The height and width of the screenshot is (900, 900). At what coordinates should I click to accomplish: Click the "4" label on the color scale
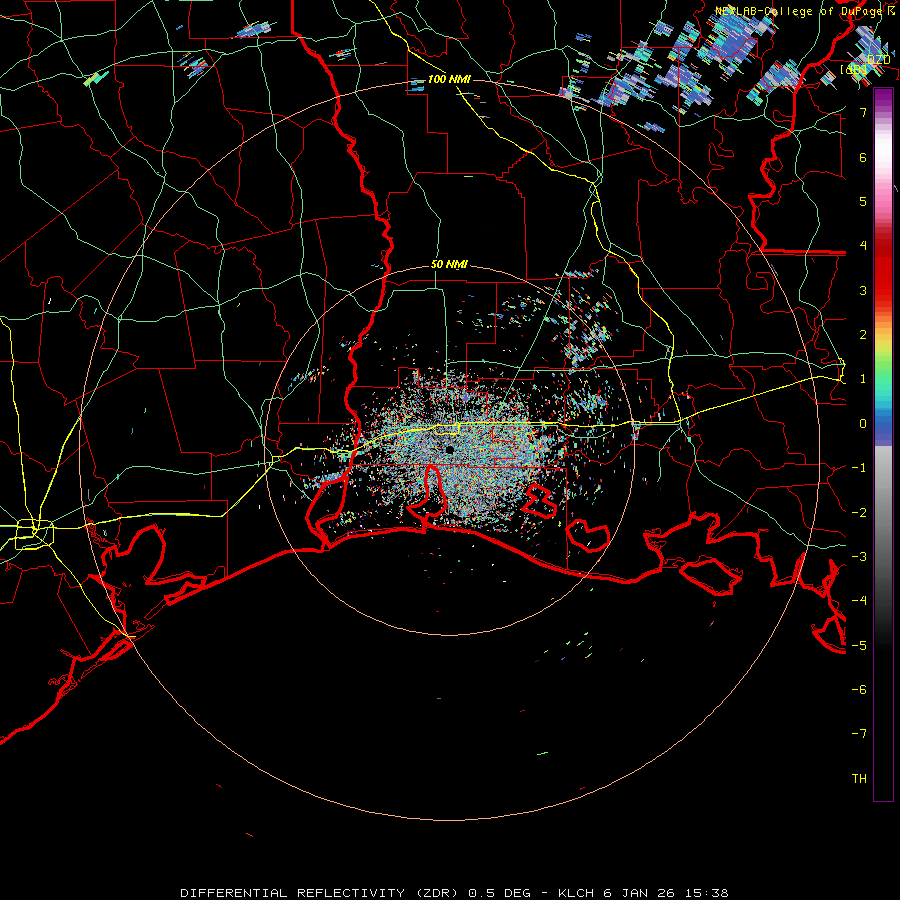coord(863,246)
